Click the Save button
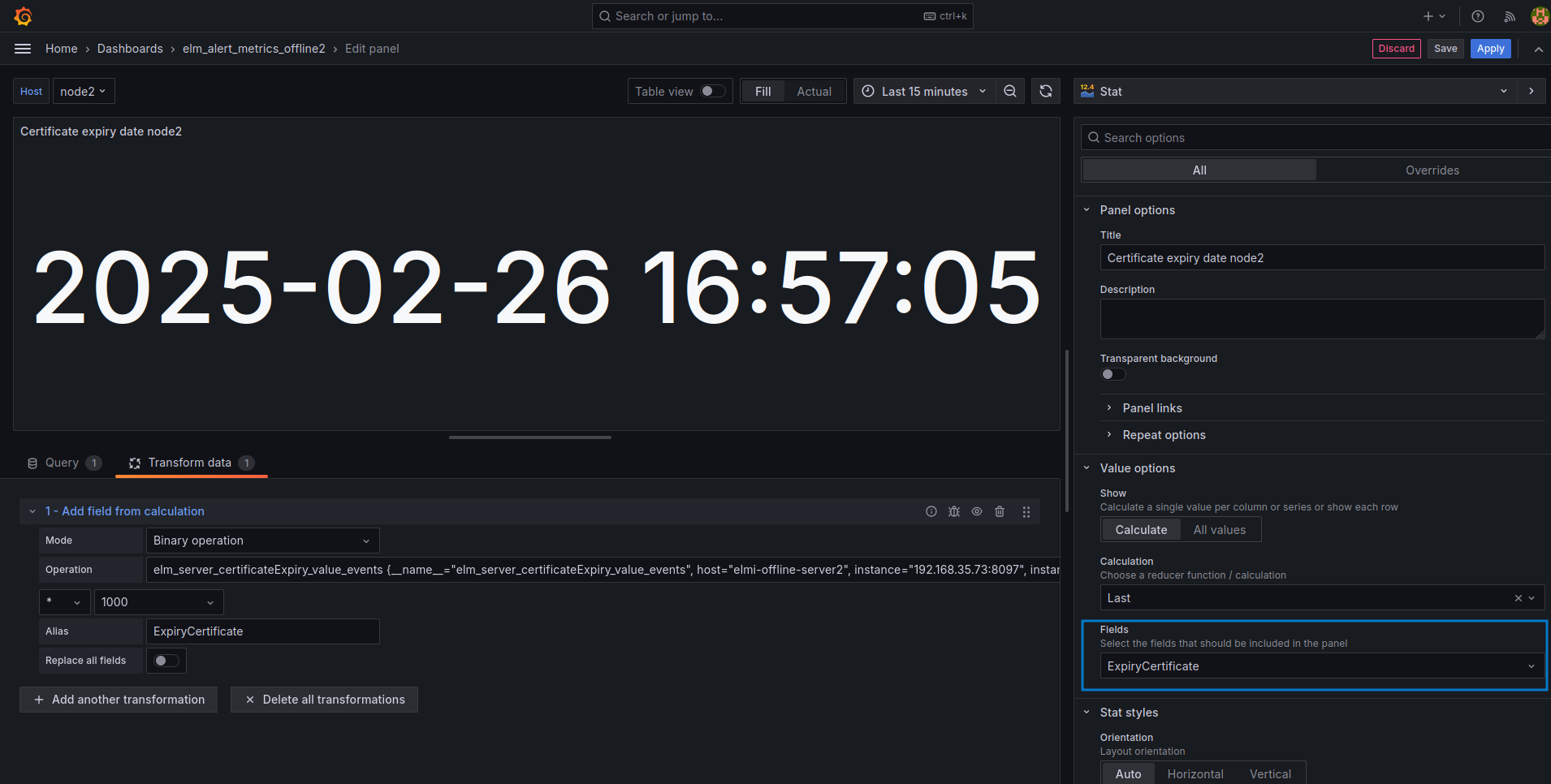 pos(1445,49)
